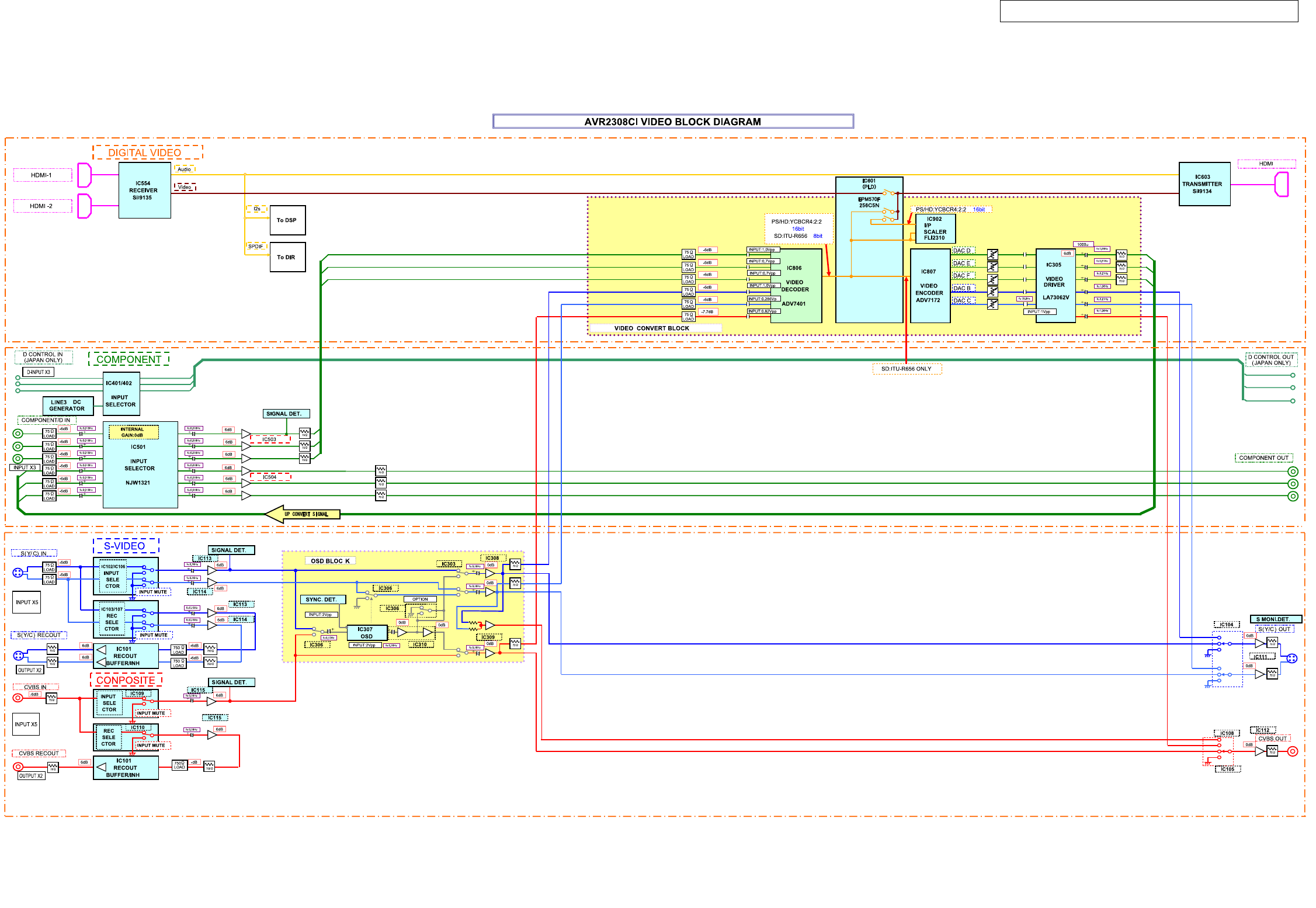1316x908 pixels.
Task: Click the DAC C label
Action: pyautogui.click(x=963, y=300)
